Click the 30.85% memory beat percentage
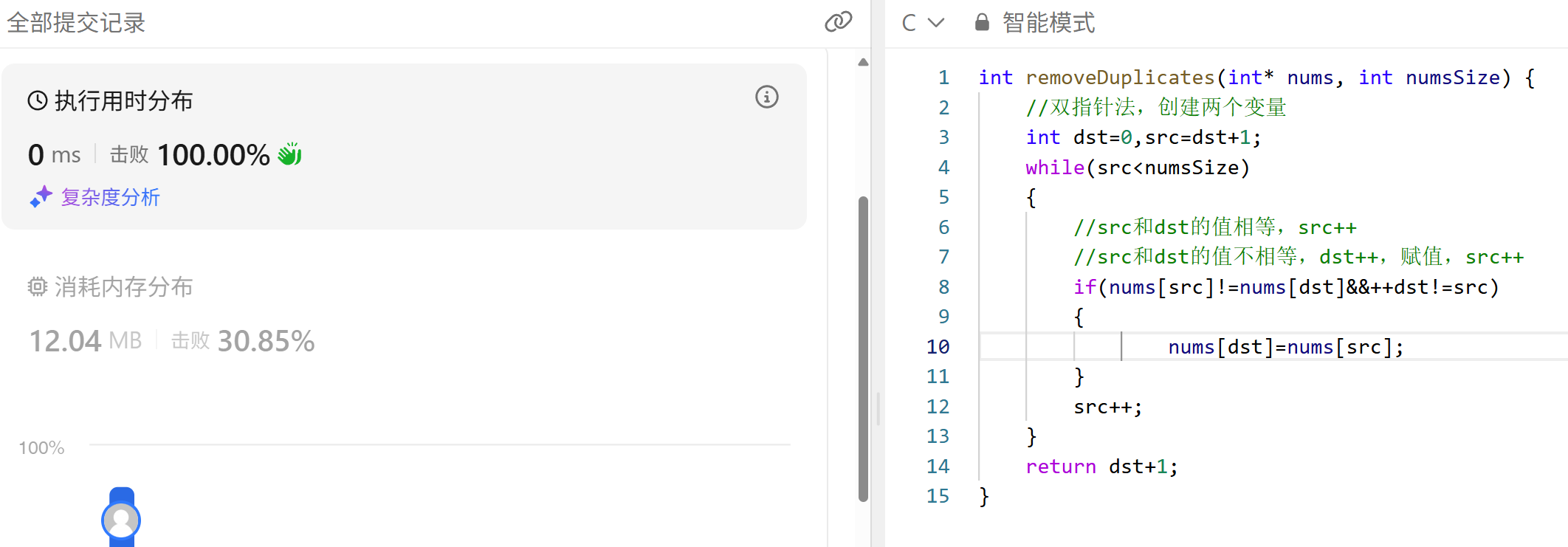The height and width of the screenshot is (547, 1568). click(x=266, y=341)
